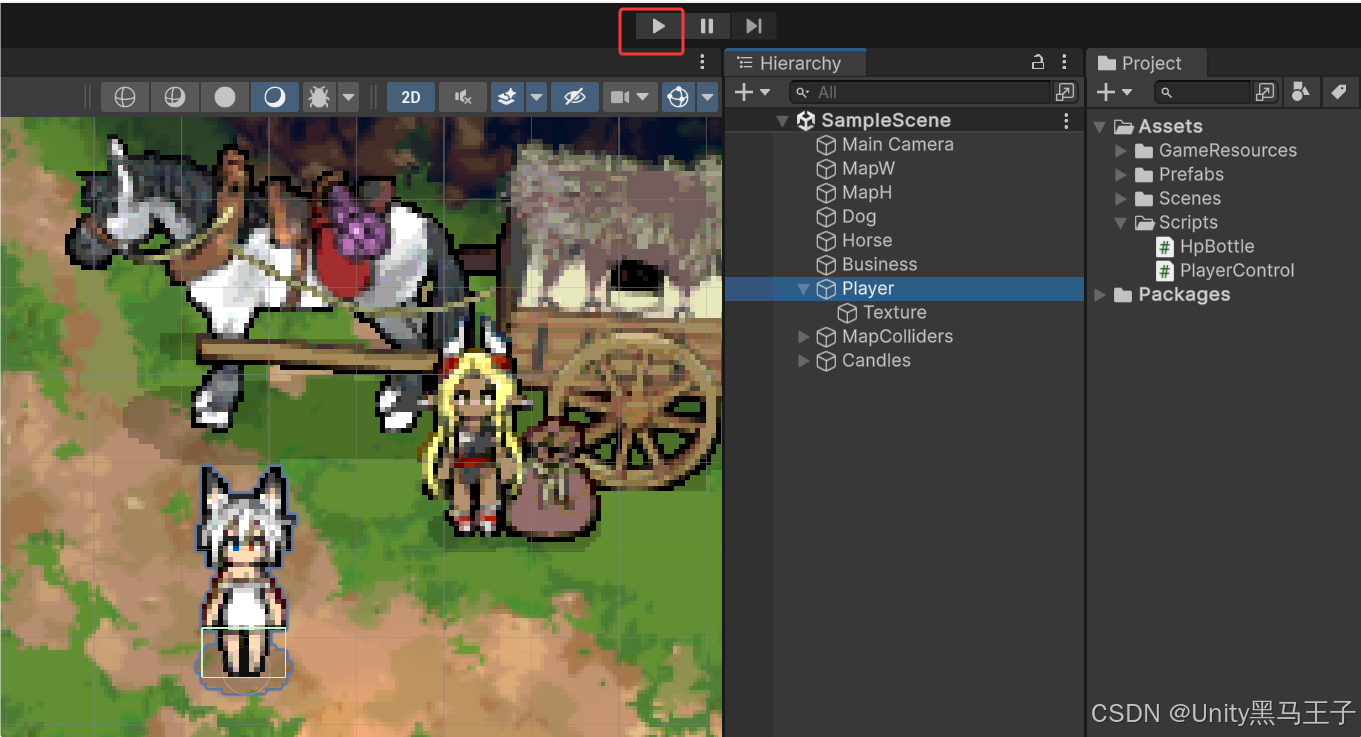Toggle the Hierarchy panel lock icon

point(1038,62)
